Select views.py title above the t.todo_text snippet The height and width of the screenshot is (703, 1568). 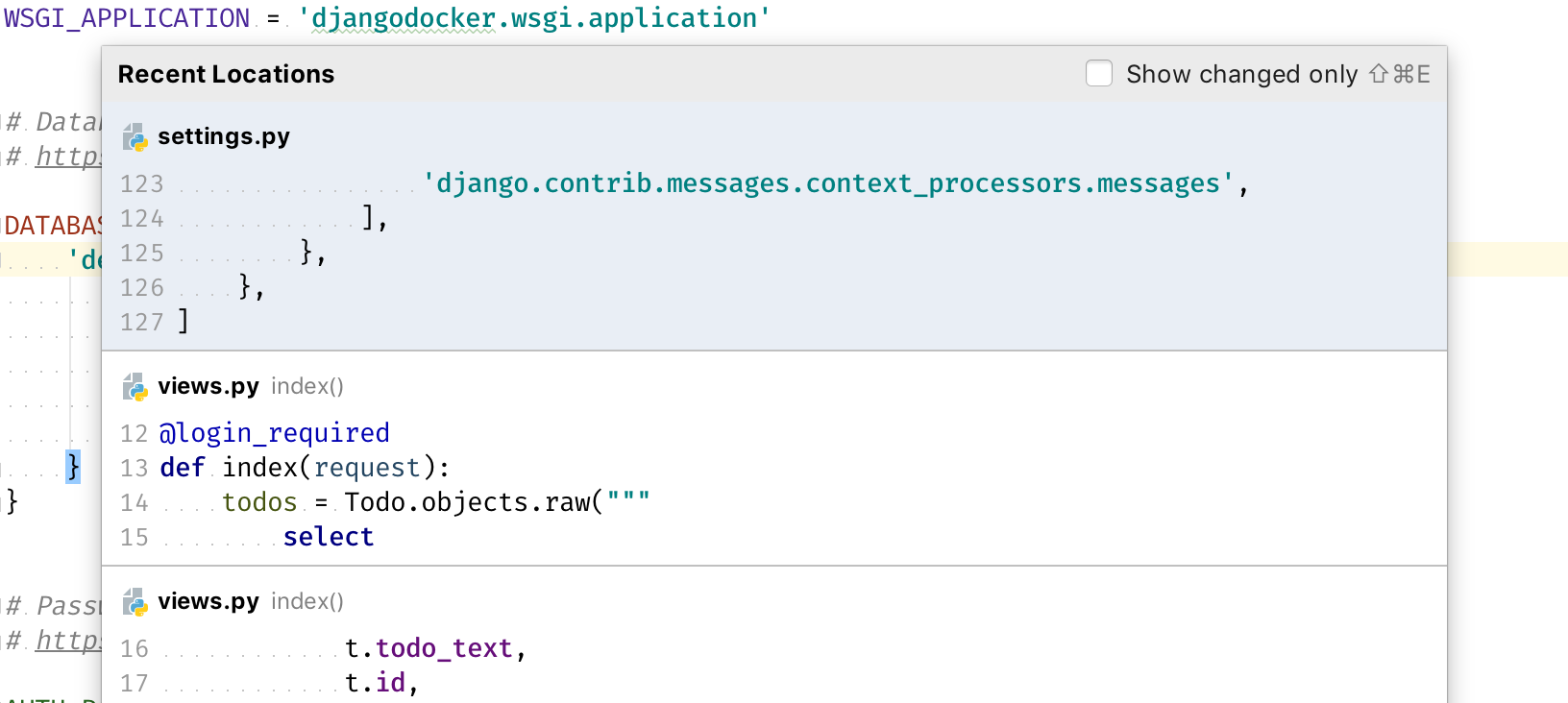(x=208, y=601)
